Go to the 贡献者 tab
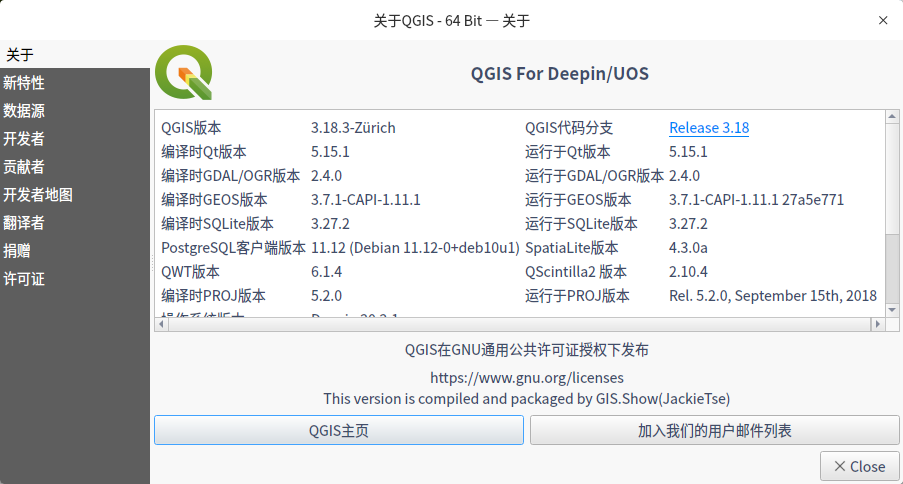Viewport: 903px width, 484px height. [x=24, y=167]
